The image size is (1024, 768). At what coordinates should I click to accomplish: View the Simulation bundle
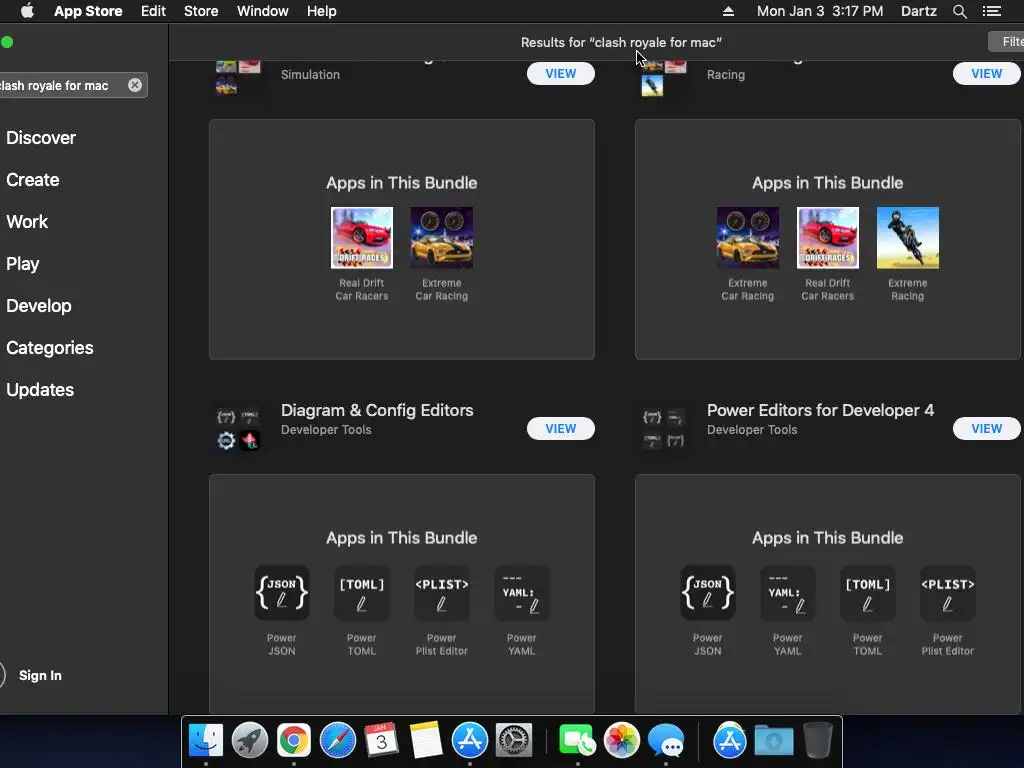[x=561, y=74]
